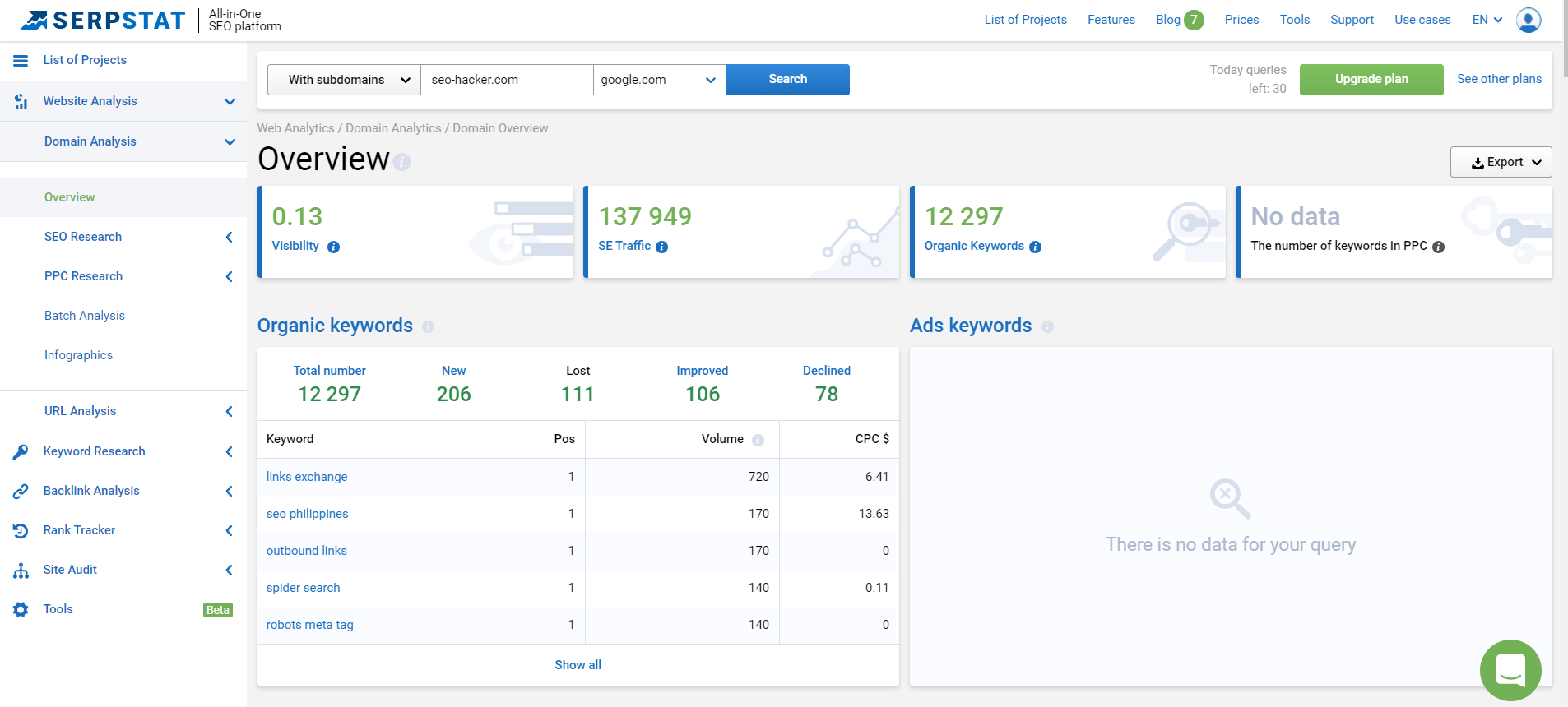Click info icon next to PPC keywords
The height and width of the screenshot is (707, 1568).
[1438, 247]
